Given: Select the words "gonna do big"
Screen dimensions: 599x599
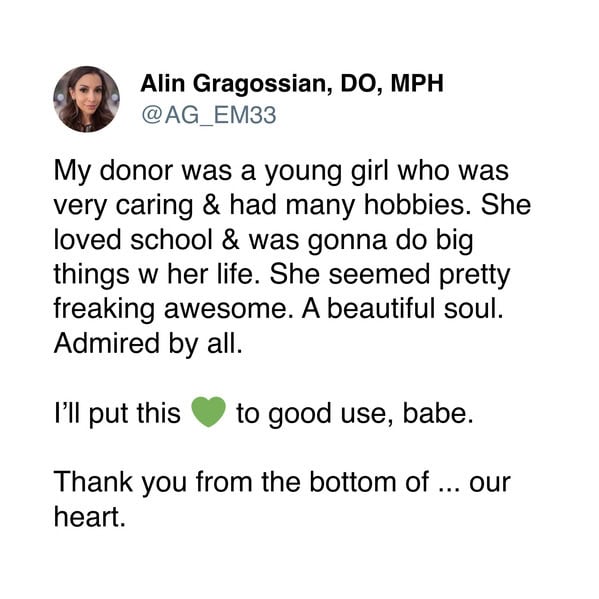Looking at the screenshot, I should click(390, 241).
